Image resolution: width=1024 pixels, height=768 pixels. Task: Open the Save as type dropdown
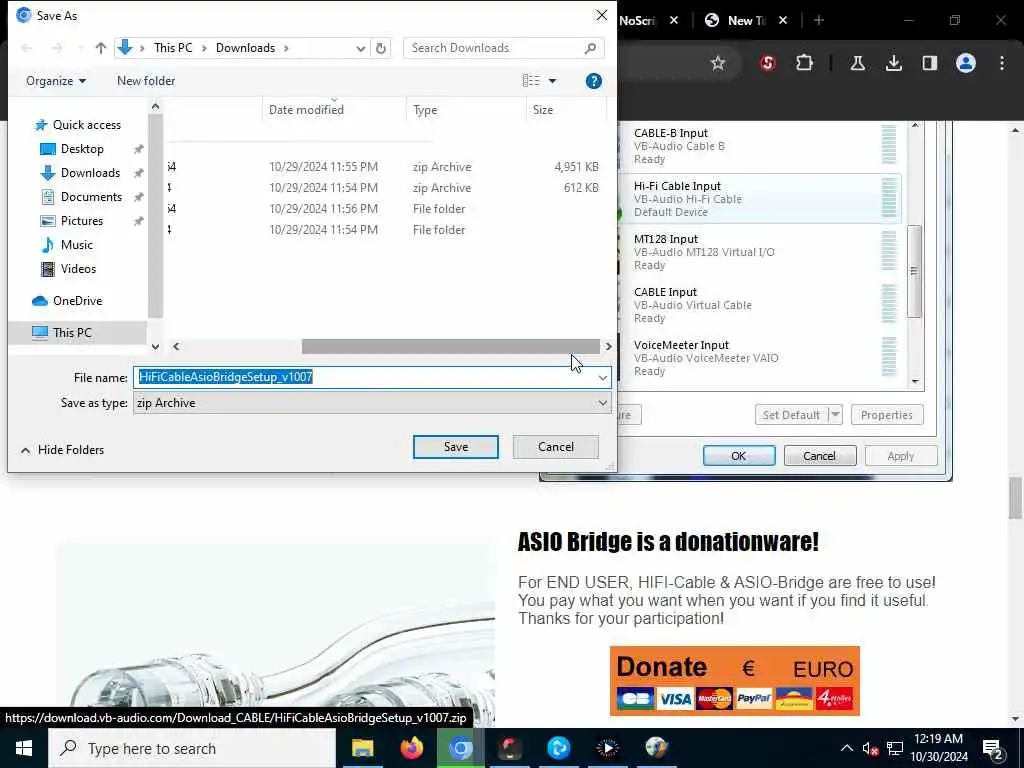pos(372,403)
